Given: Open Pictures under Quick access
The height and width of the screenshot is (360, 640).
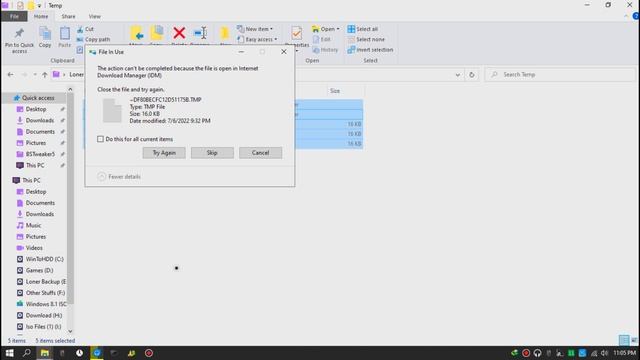Looking at the screenshot, I should (x=36, y=143).
